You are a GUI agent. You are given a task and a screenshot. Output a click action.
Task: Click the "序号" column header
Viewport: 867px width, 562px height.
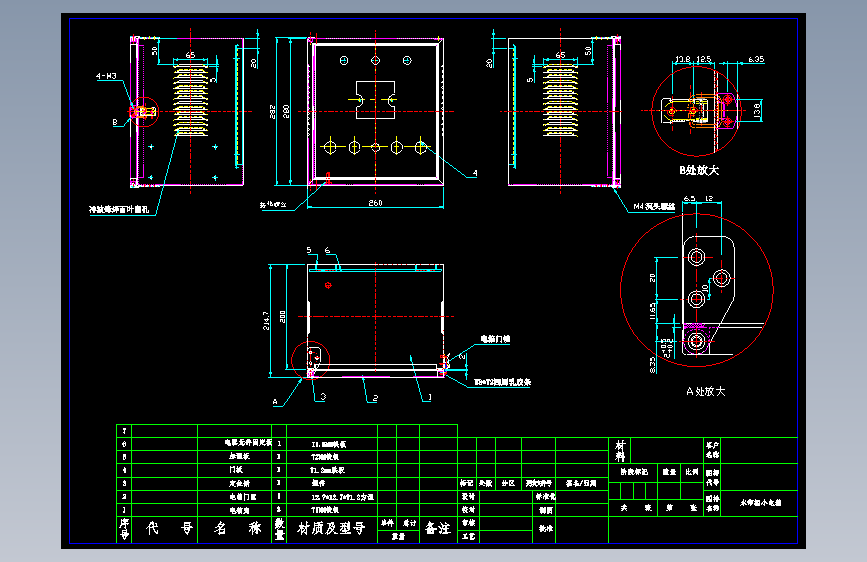click(x=124, y=529)
